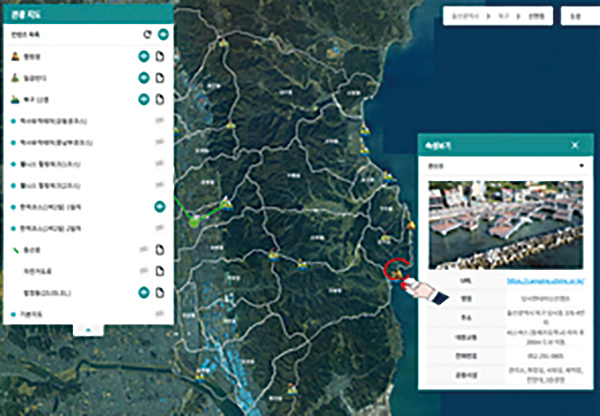Click the map marker inside the red ring

tap(398, 274)
